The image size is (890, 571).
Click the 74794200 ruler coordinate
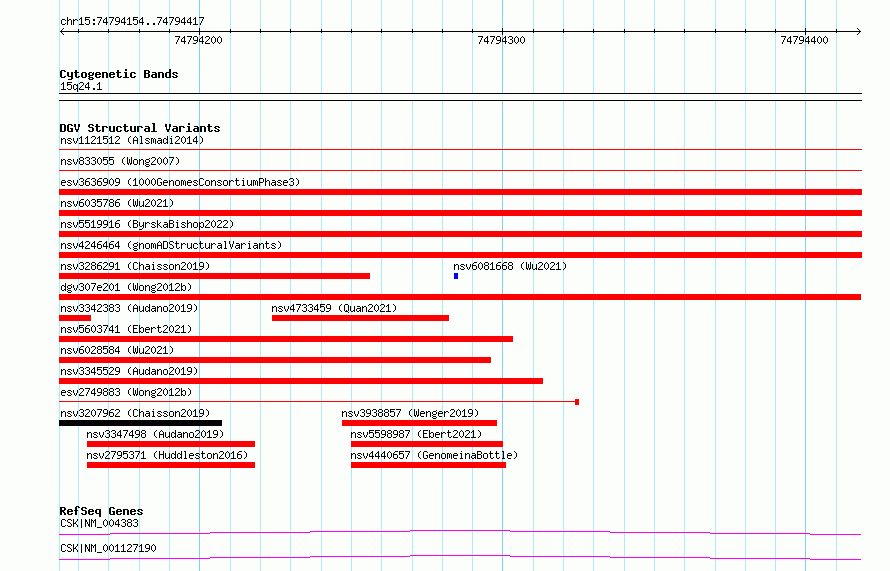pyautogui.click(x=199, y=40)
